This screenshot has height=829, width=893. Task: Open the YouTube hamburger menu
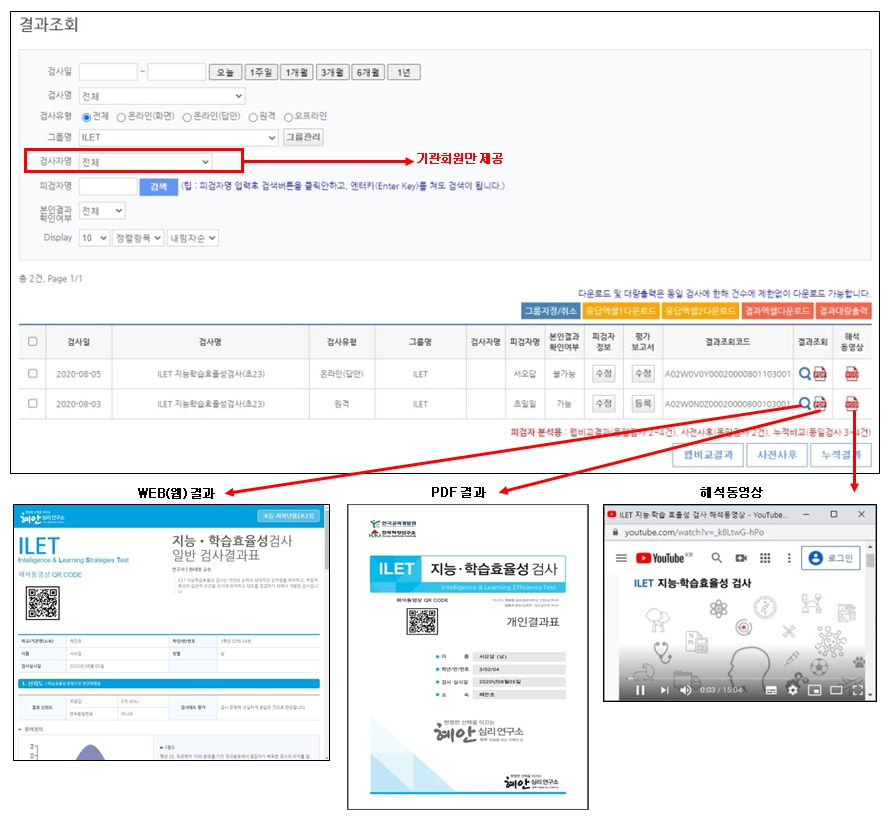click(x=621, y=557)
